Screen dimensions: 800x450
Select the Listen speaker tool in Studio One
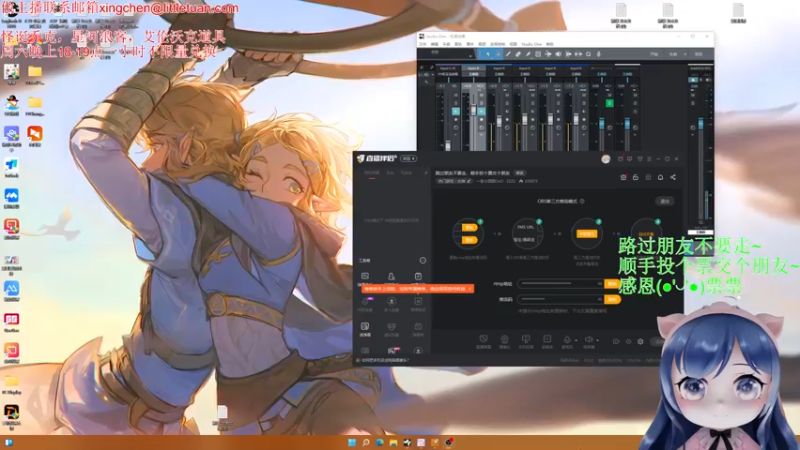pos(558,54)
